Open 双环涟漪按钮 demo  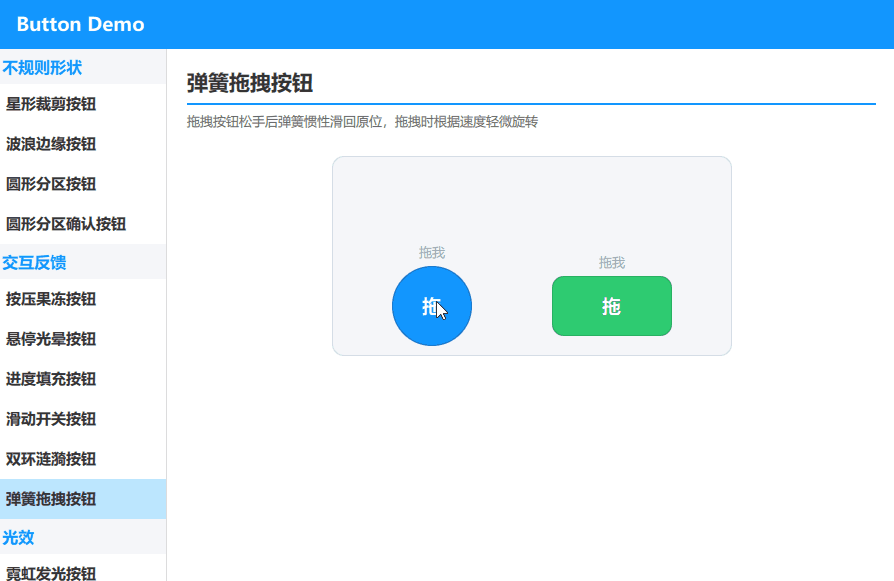point(83,458)
